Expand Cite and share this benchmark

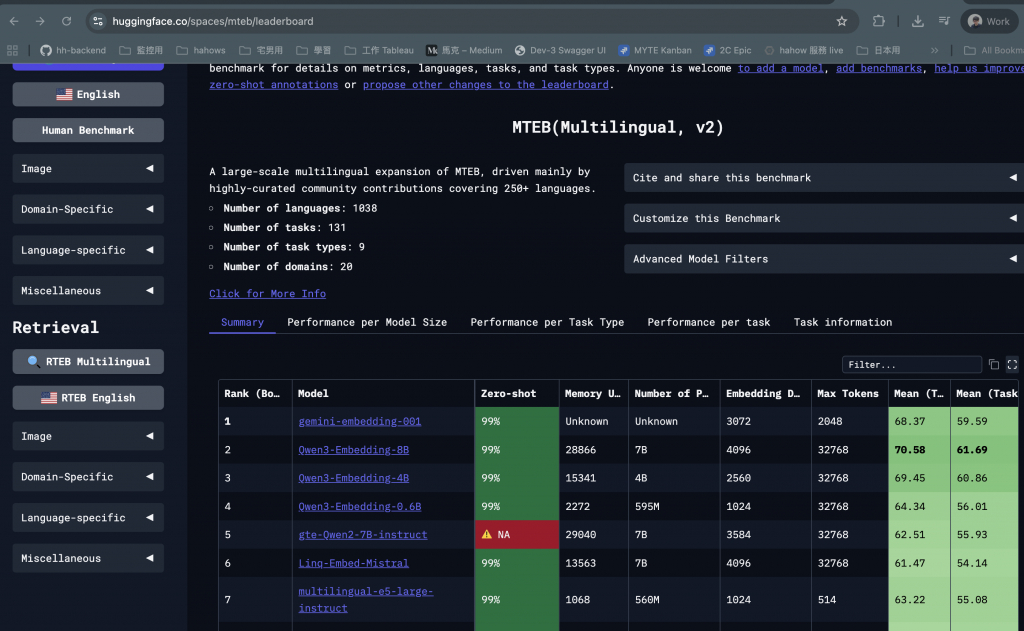pos(824,178)
